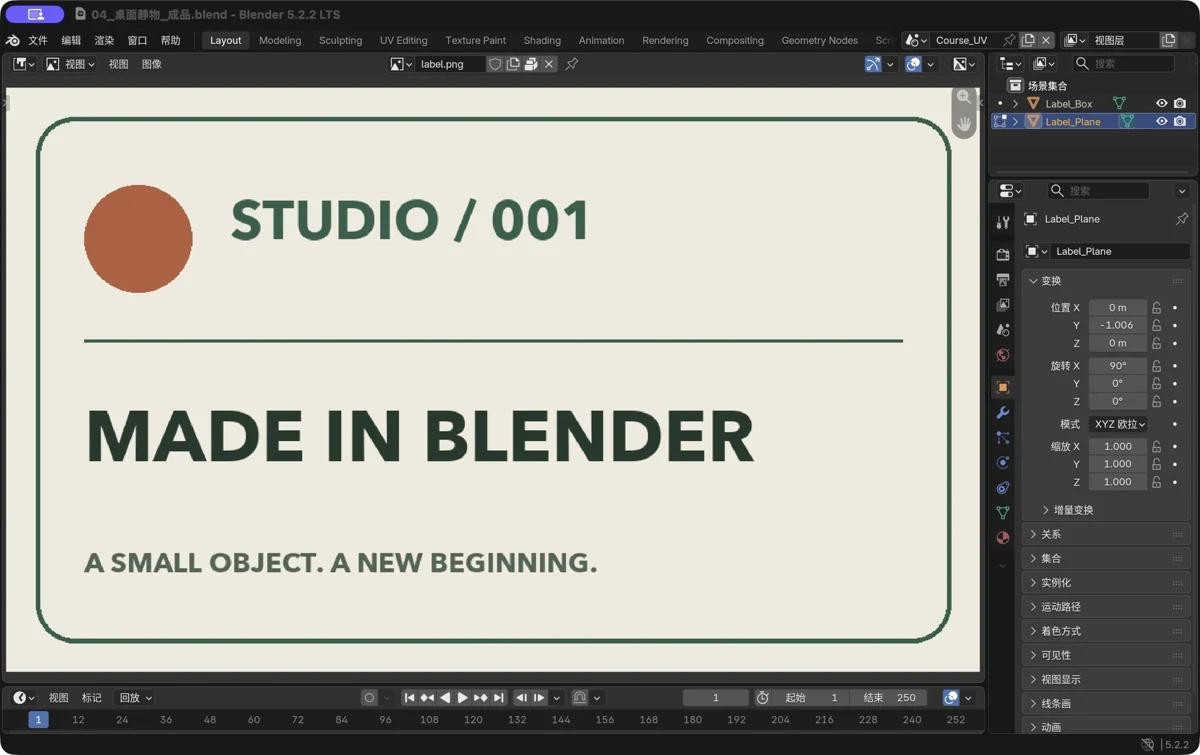Open the 文件 file menu
The image size is (1200, 755).
pyautogui.click(x=38, y=41)
